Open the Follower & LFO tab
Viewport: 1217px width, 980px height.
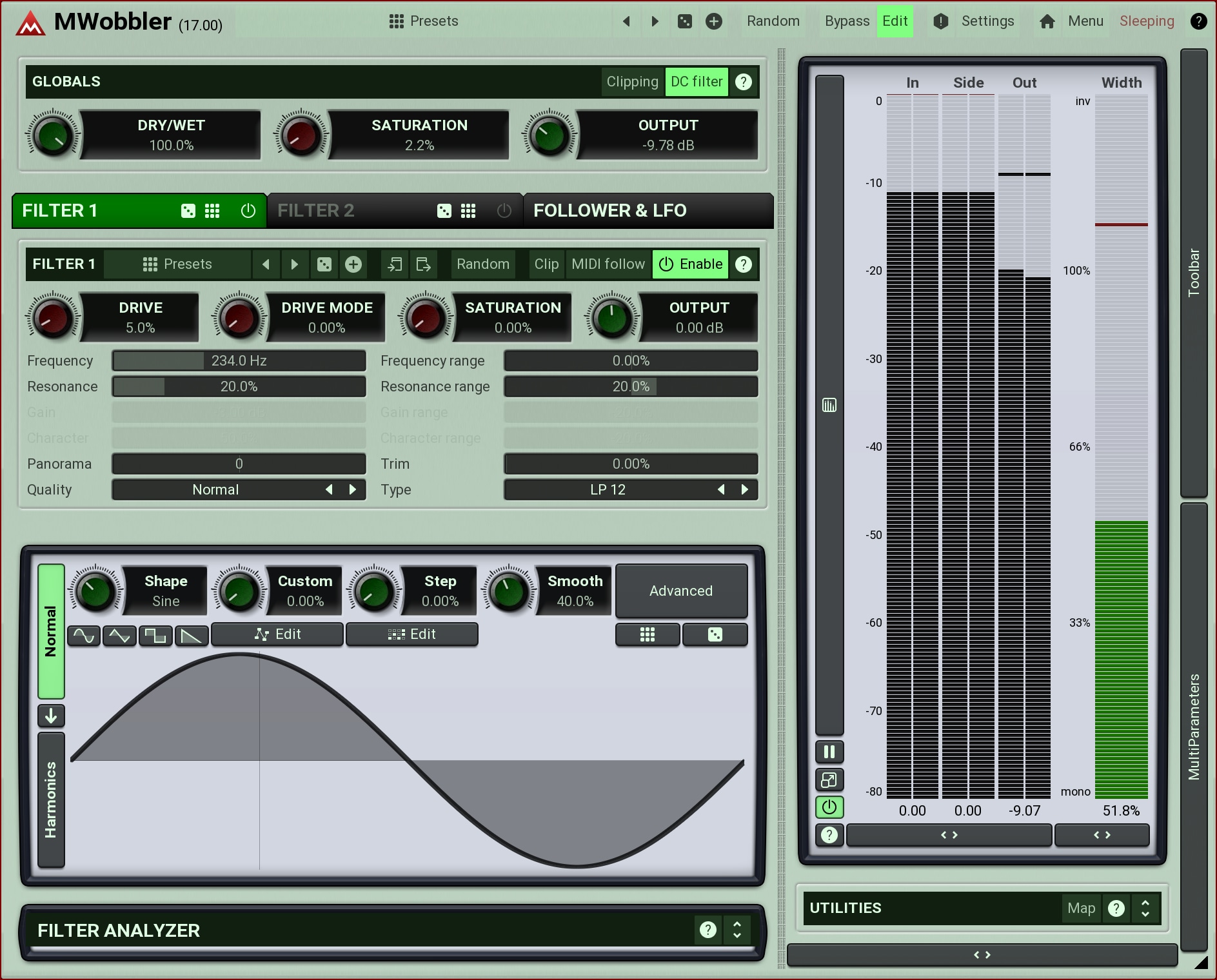(x=609, y=211)
